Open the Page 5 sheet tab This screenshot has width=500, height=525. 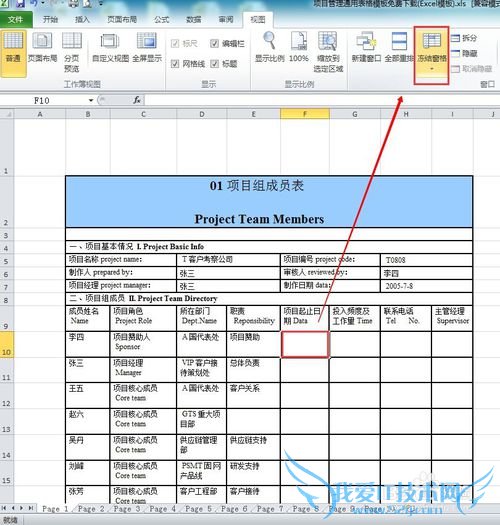click(x=198, y=509)
